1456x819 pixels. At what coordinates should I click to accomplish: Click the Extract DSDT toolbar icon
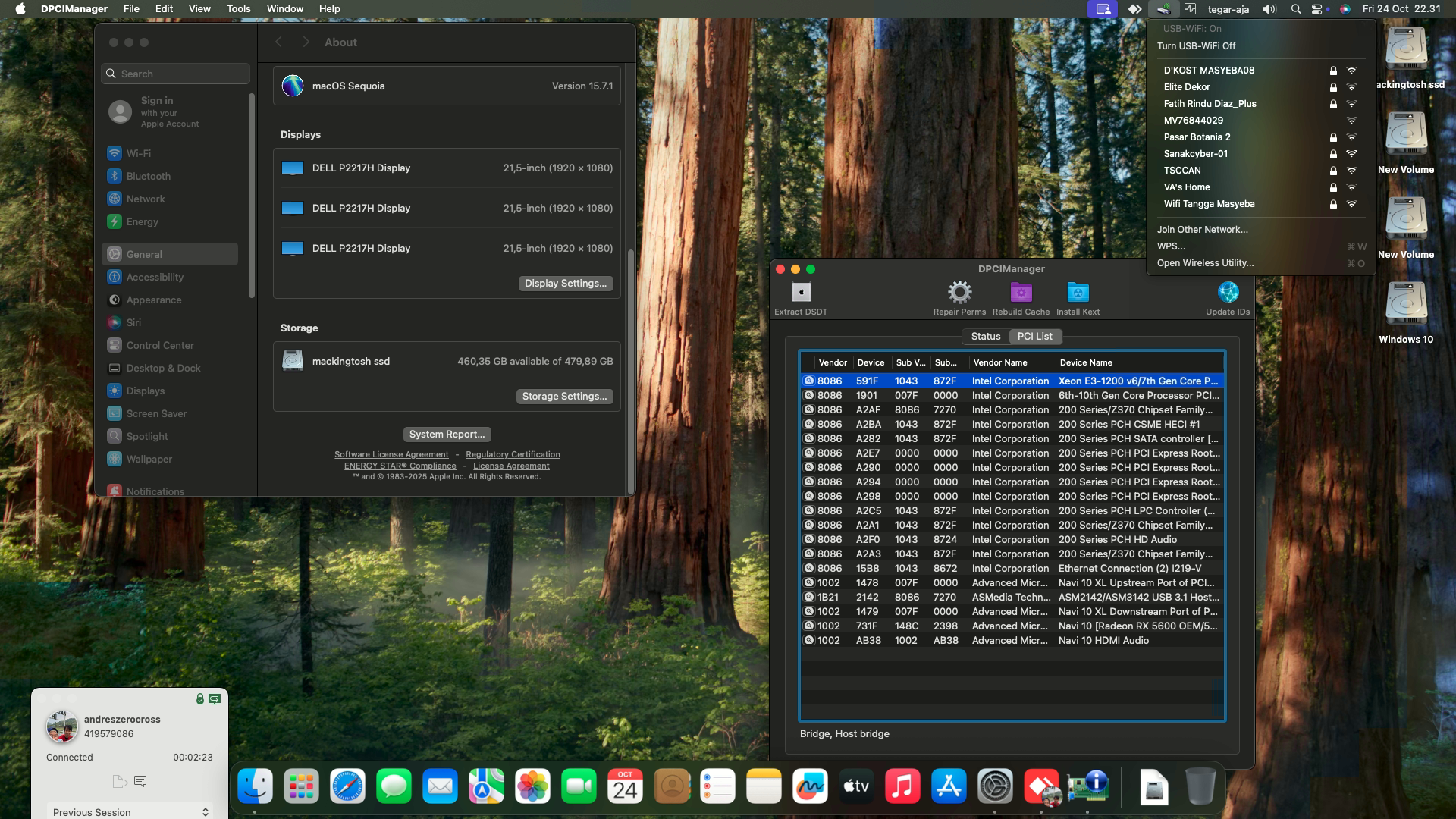801,293
